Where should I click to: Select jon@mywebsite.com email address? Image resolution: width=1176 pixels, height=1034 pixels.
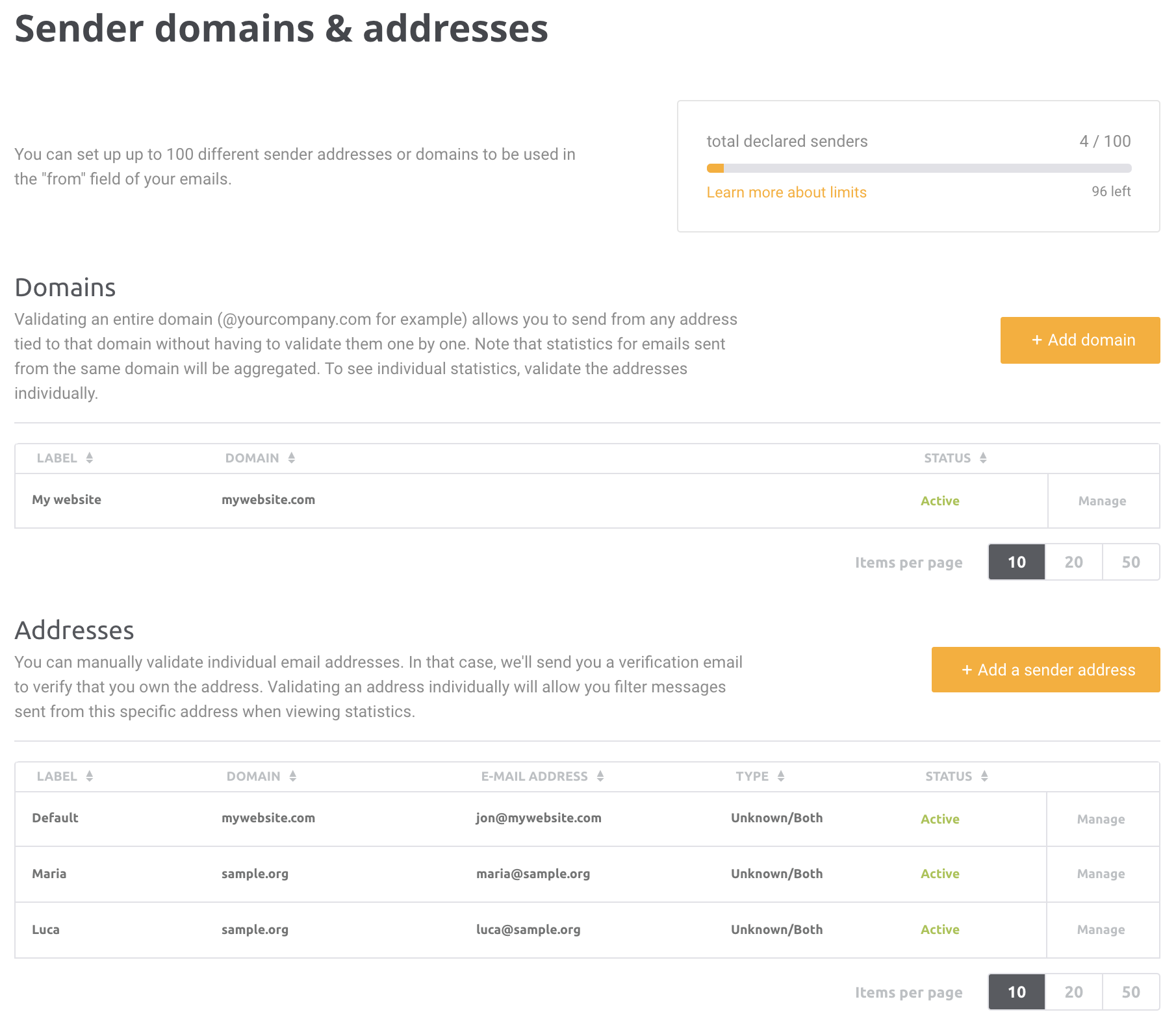click(539, 818)
